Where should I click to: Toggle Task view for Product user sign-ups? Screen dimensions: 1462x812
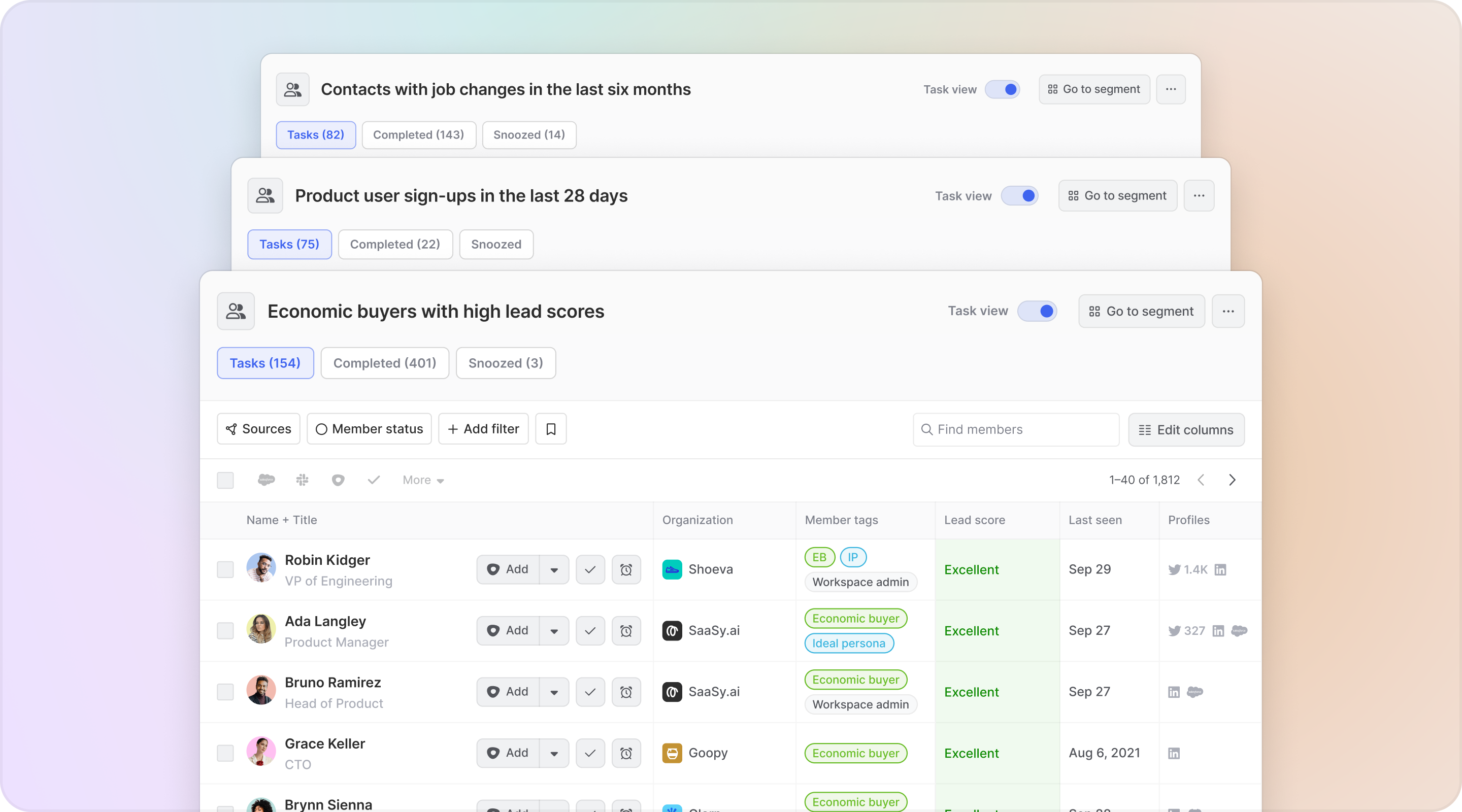(x=1019, y=196)
